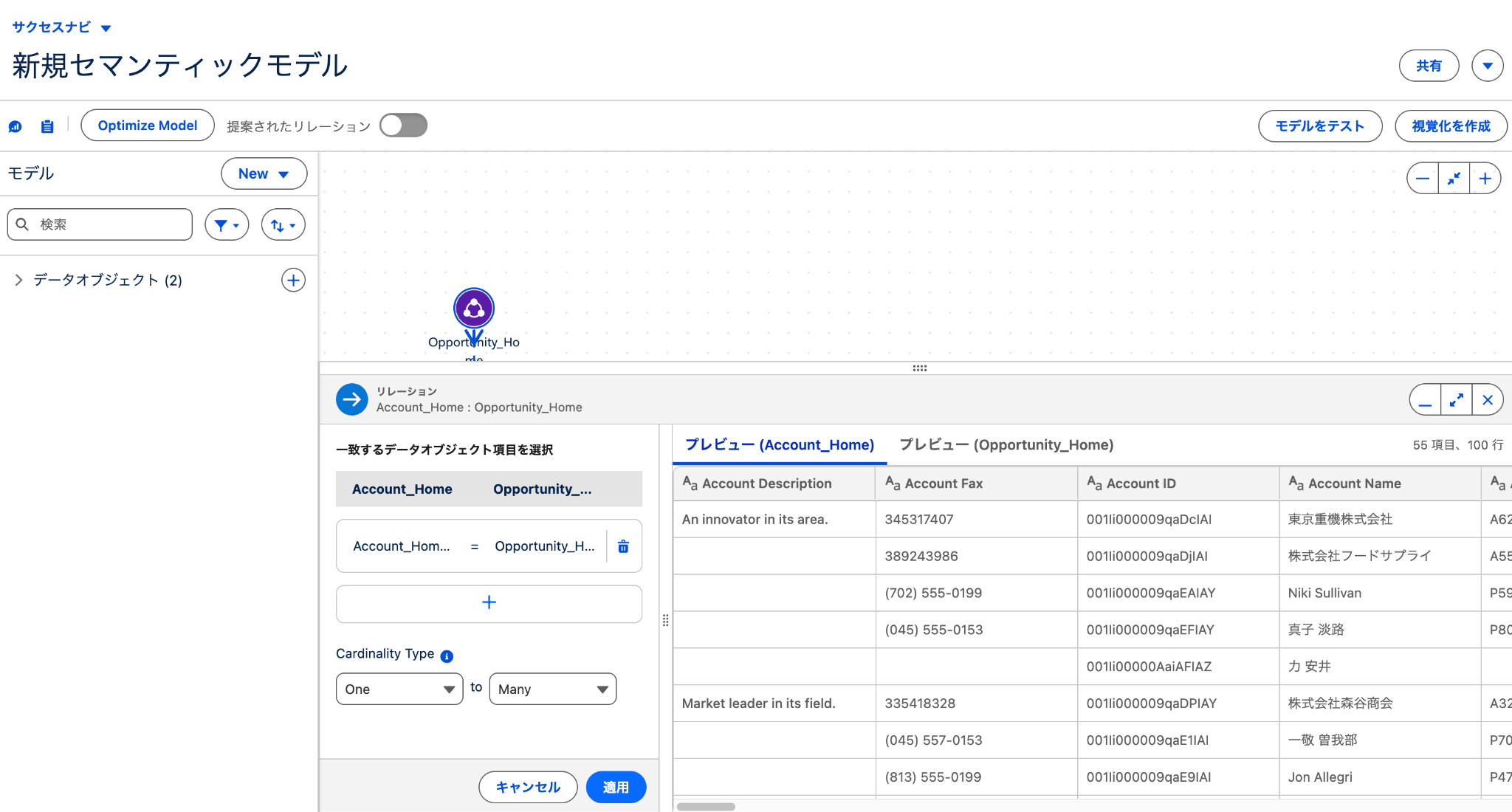Zoom in the model canvas

coord(1485,179)
